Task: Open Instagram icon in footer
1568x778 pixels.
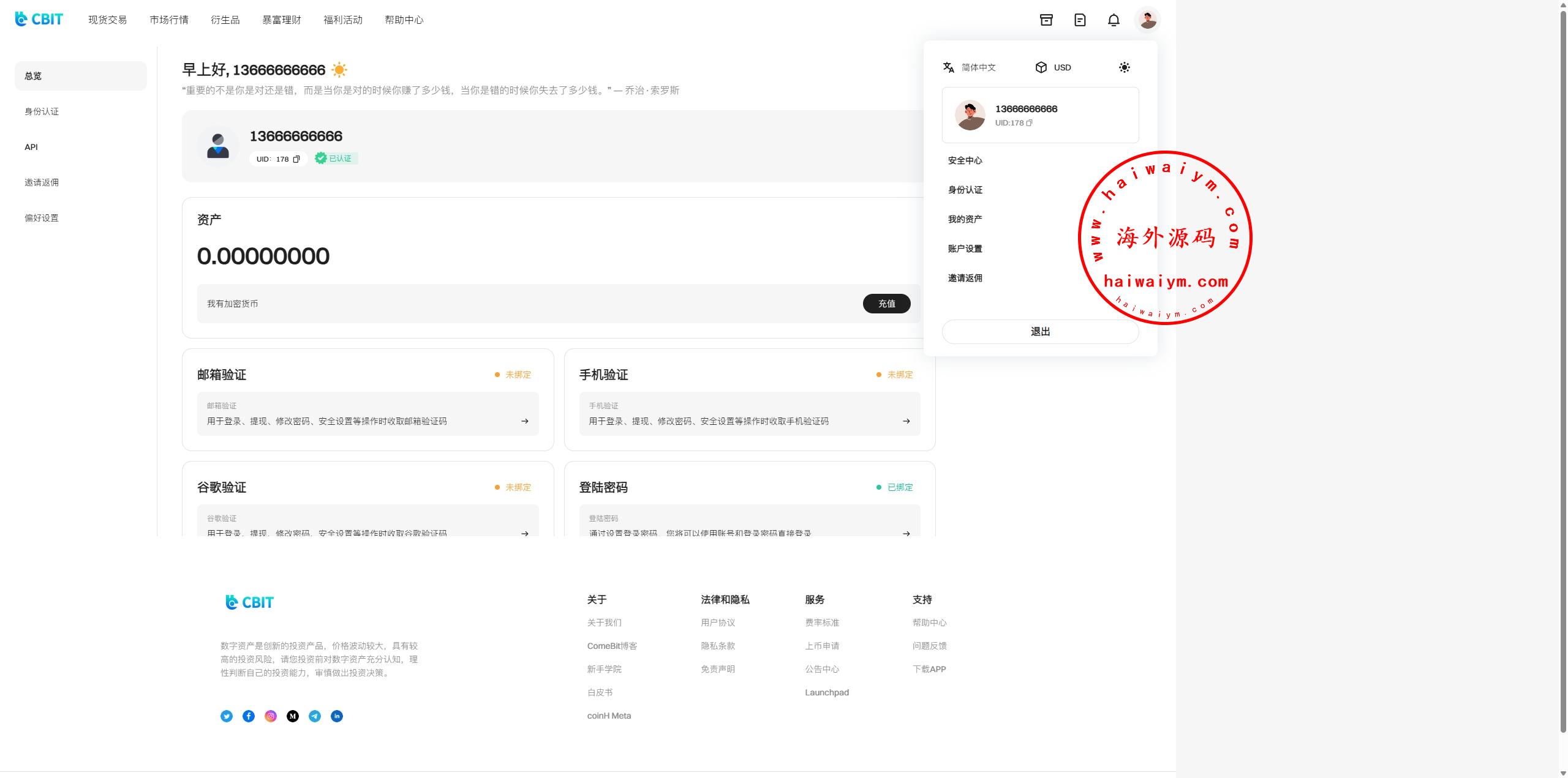Action: (271, 716)
